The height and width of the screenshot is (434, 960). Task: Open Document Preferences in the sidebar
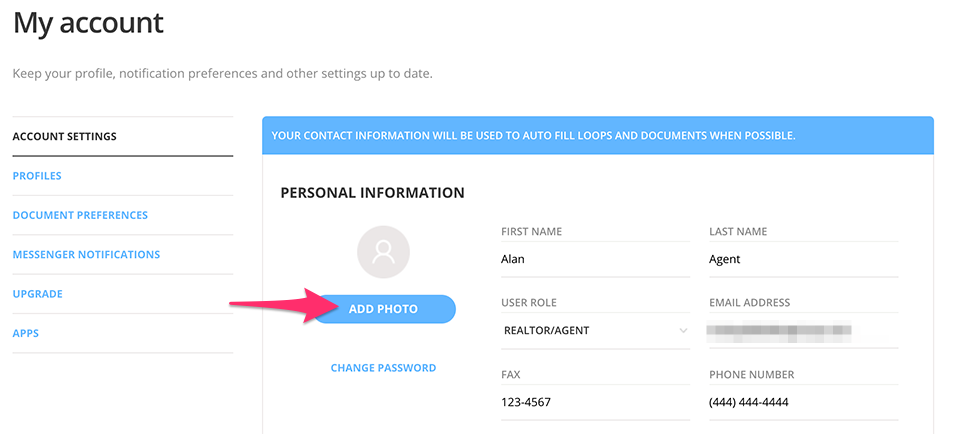[x=80, y=215]
